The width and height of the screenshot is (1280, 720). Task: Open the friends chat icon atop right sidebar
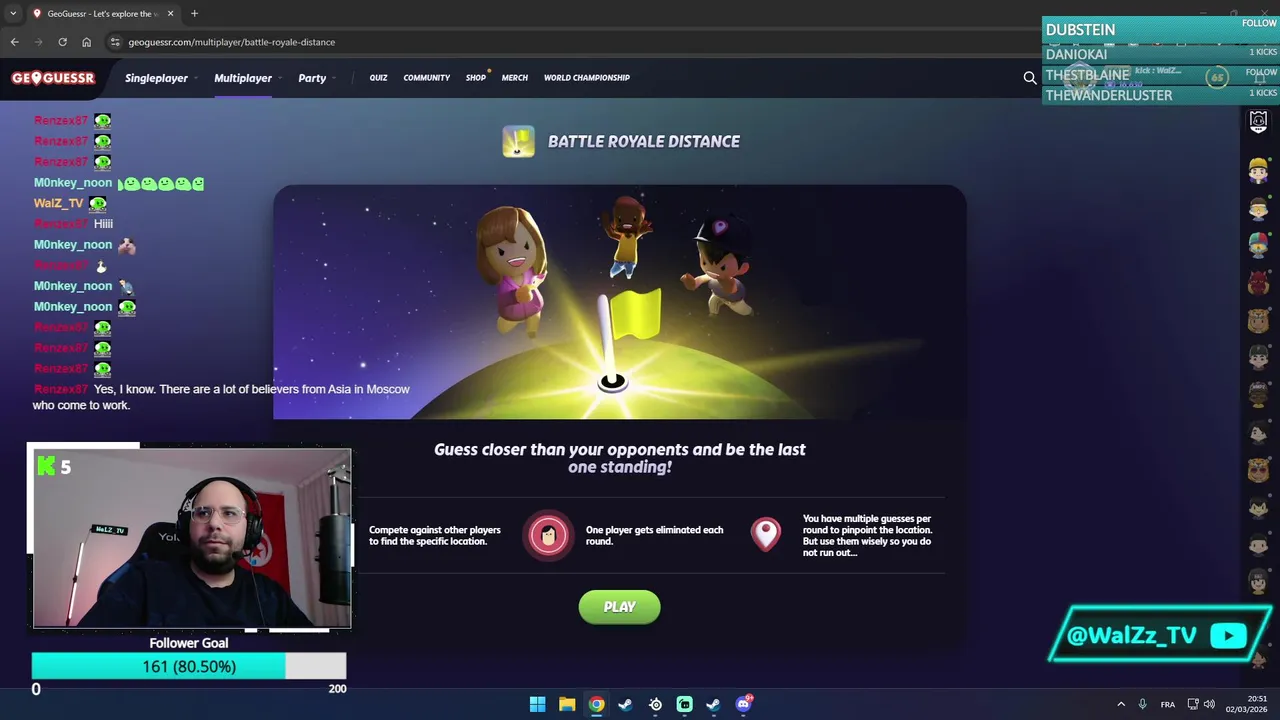point(1258,122)
